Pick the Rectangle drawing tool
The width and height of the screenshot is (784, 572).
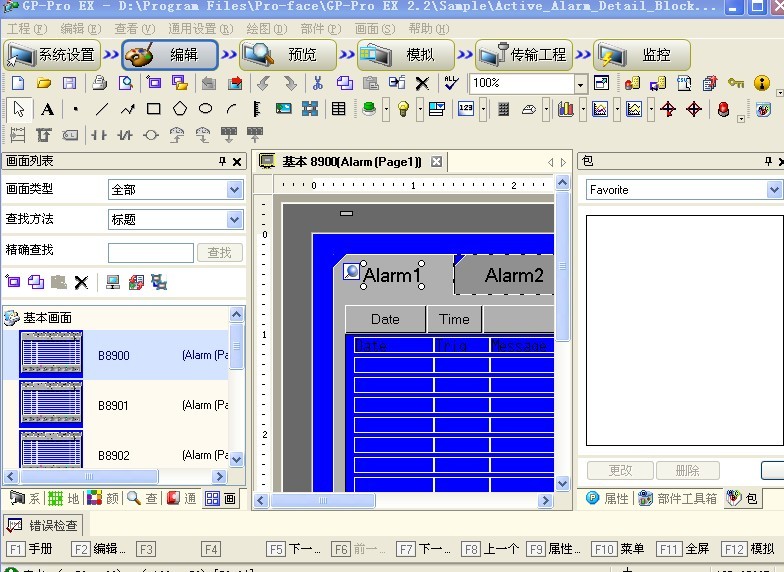[153, 109]
